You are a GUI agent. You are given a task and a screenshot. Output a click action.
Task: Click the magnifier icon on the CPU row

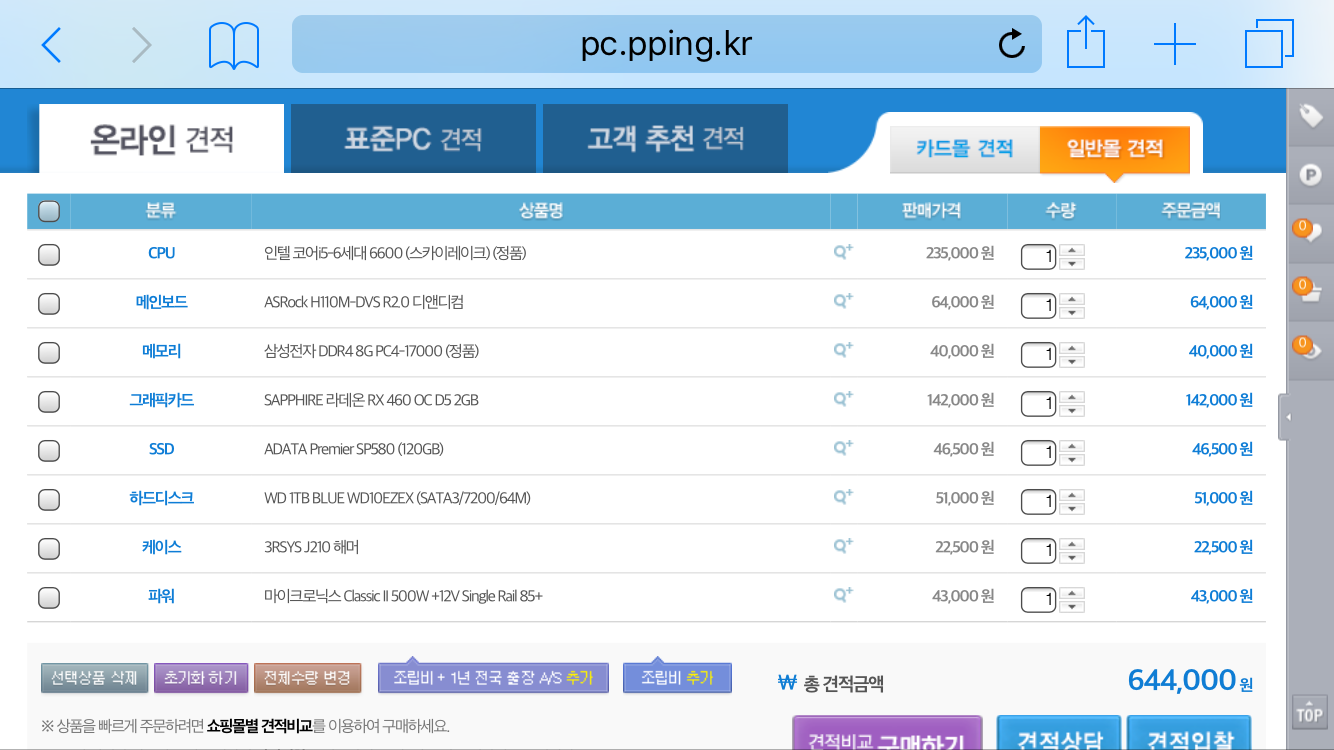click(843, 253)
